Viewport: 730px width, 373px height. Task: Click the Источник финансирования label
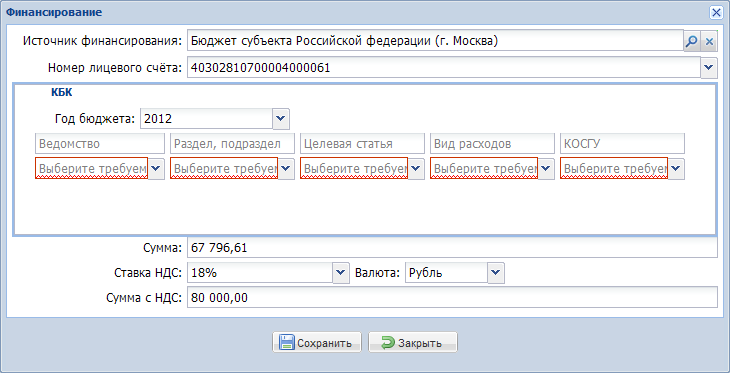102,41
